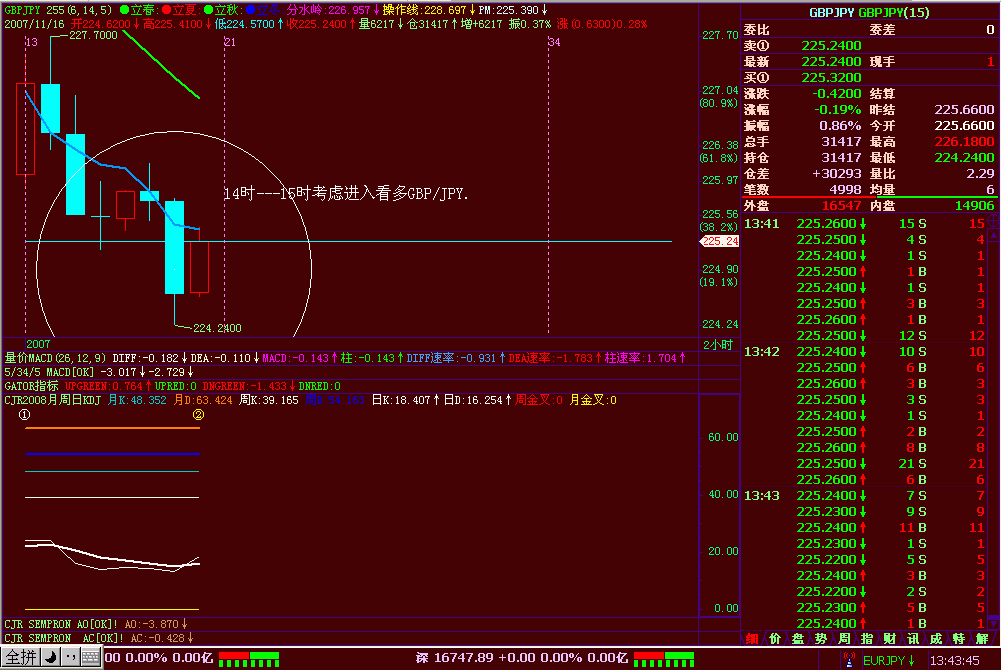Switch to the 特 tab

point(958,639)
